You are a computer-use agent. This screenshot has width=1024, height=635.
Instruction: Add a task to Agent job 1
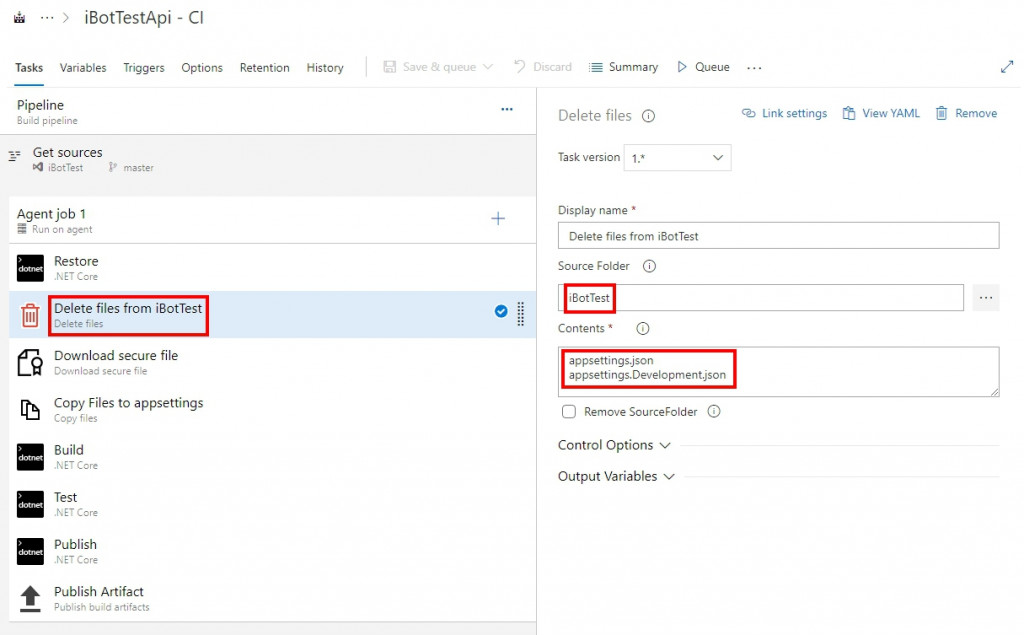[498, 218]
